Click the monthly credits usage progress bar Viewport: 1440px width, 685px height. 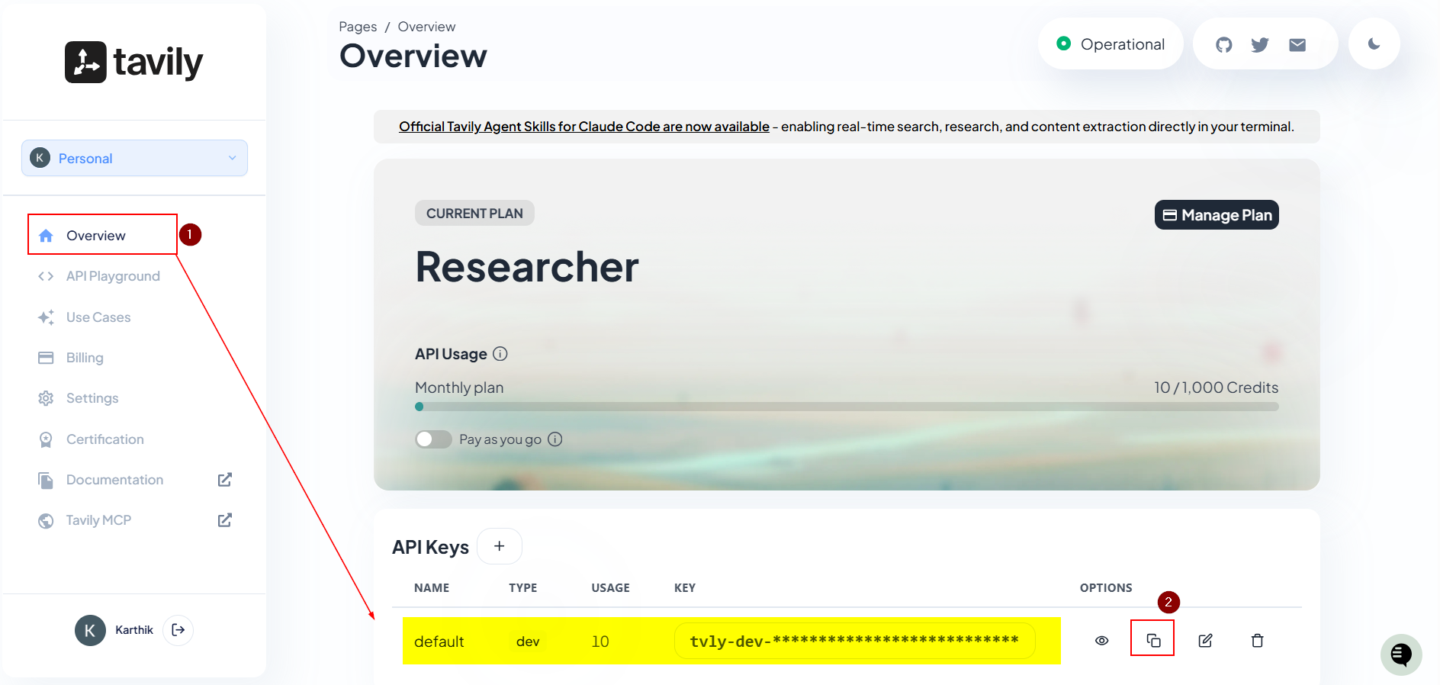pos(846,407)
